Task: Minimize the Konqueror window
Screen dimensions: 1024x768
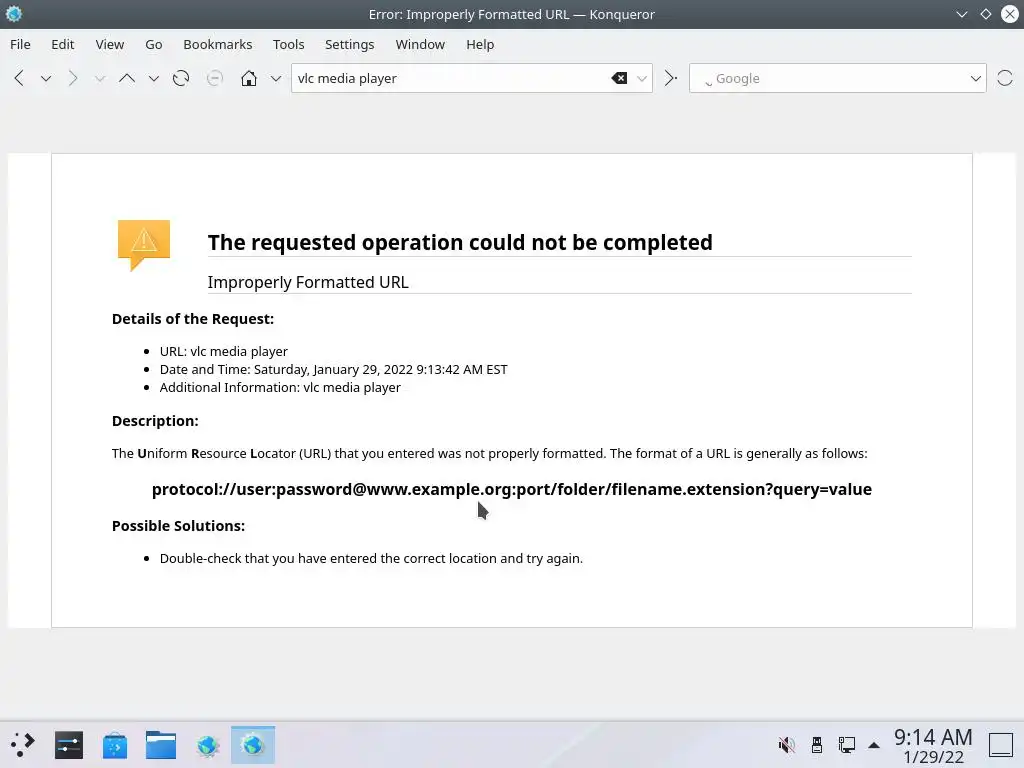Action: point(961,14)
